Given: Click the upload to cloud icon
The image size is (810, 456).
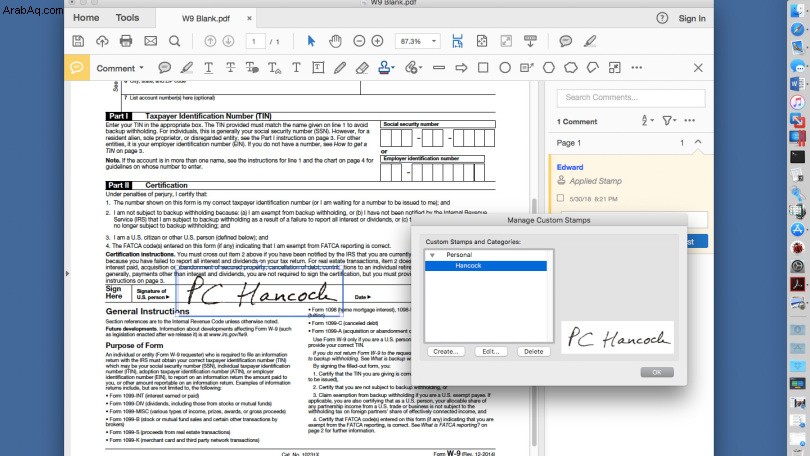Looking at the screenshot, I should 102,41.
